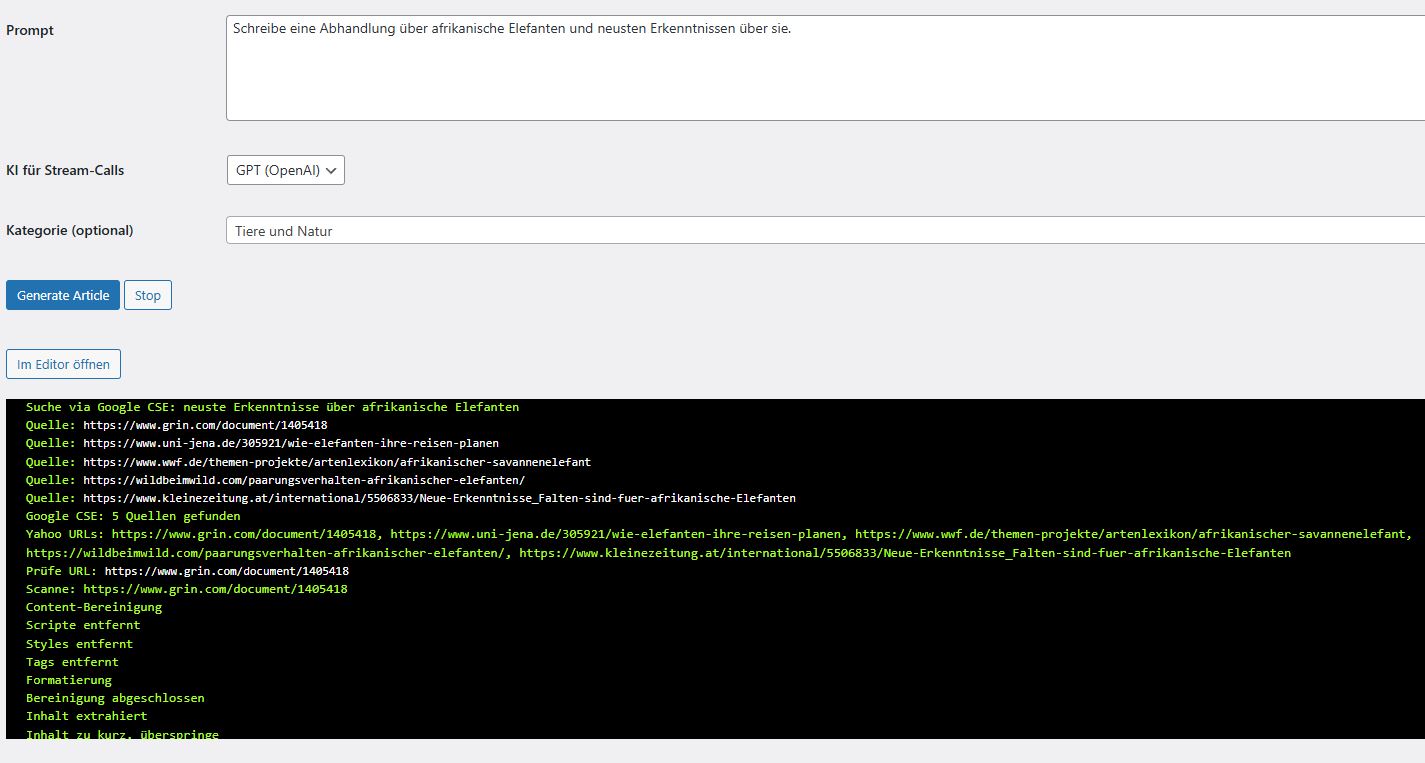This screenshot has height=763, width=1425.
Task: Click the 'Scripte entfernt' log entry
Action: pyautogui.click(x=83, y=625)
